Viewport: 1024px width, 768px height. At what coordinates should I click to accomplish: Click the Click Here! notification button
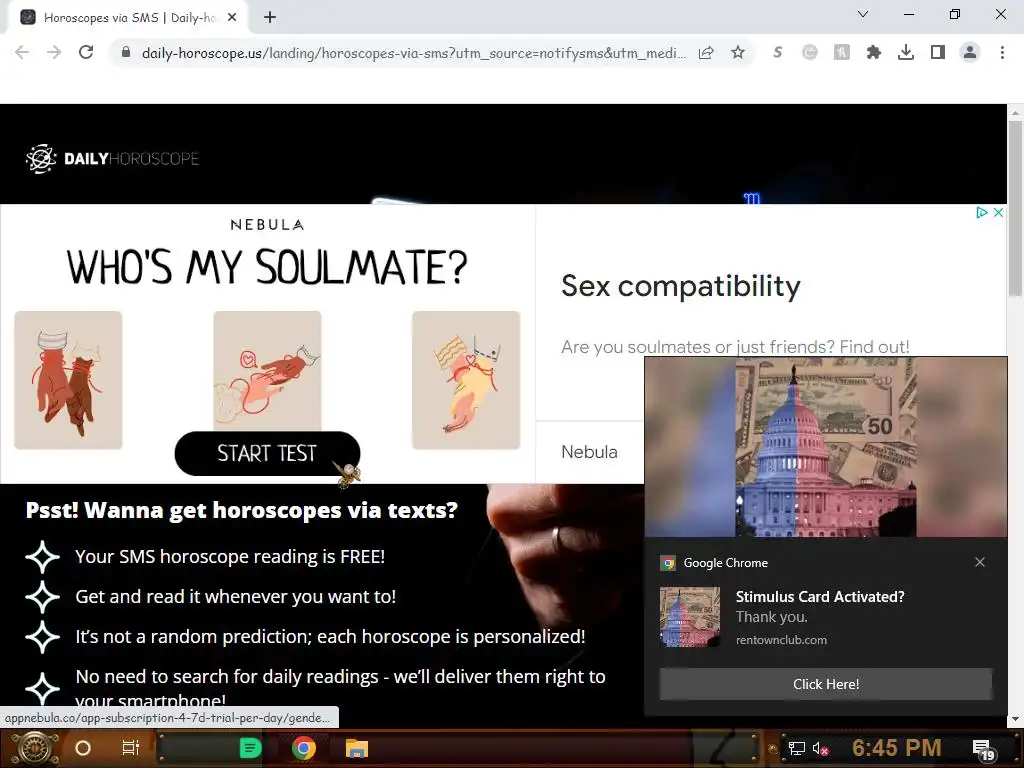pos(825,684)
